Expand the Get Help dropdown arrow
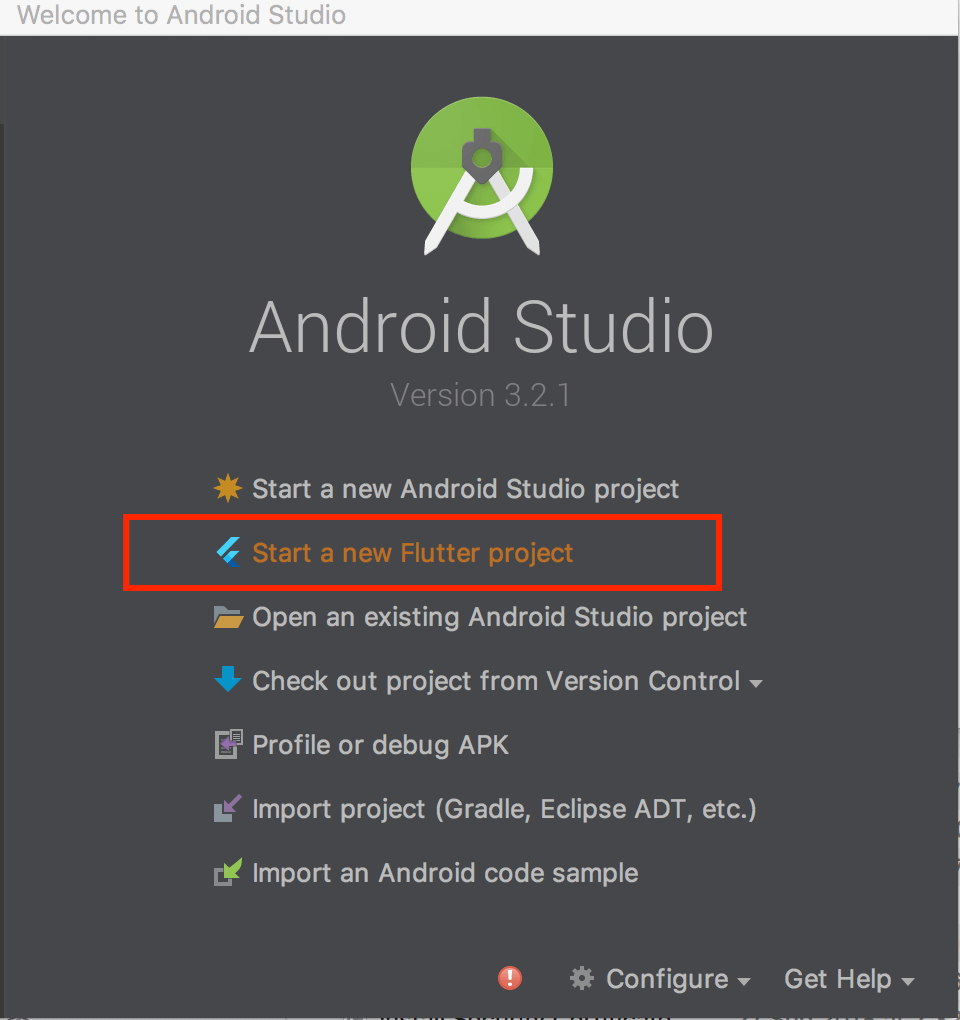Viewport: 960px width, 1020px height. (908, 981)
